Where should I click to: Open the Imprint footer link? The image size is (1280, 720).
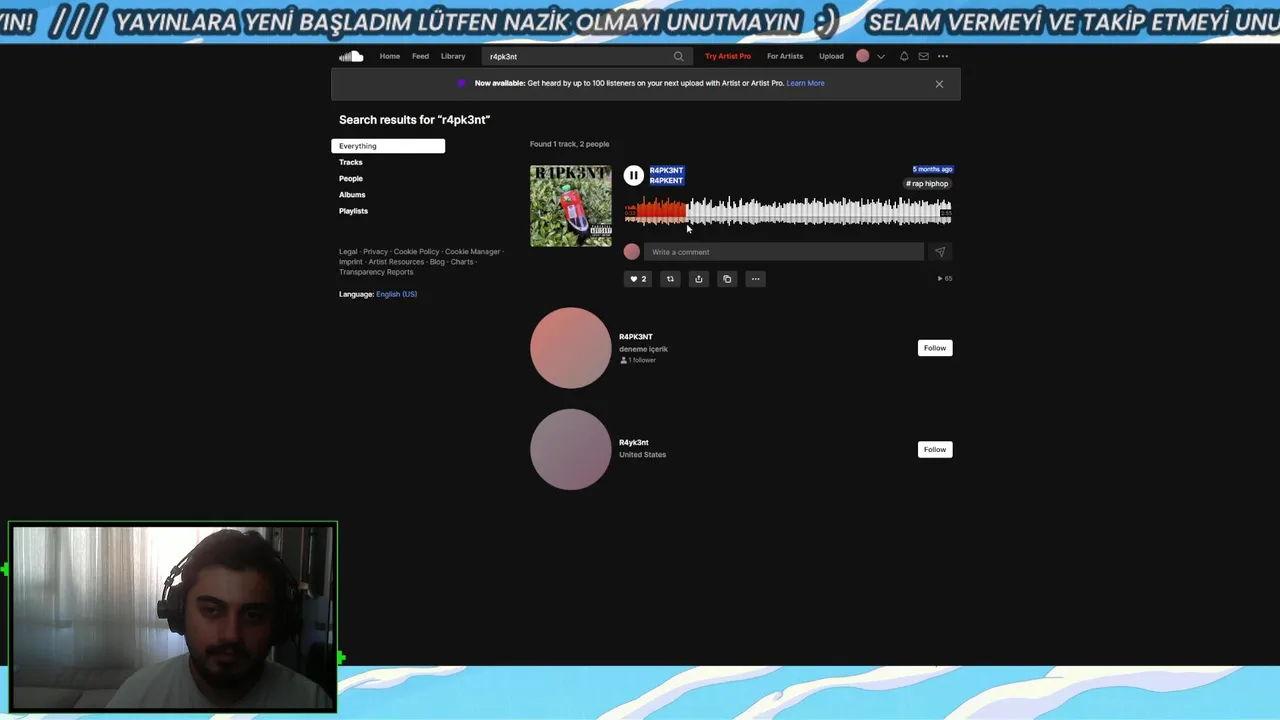click(351, 262)
